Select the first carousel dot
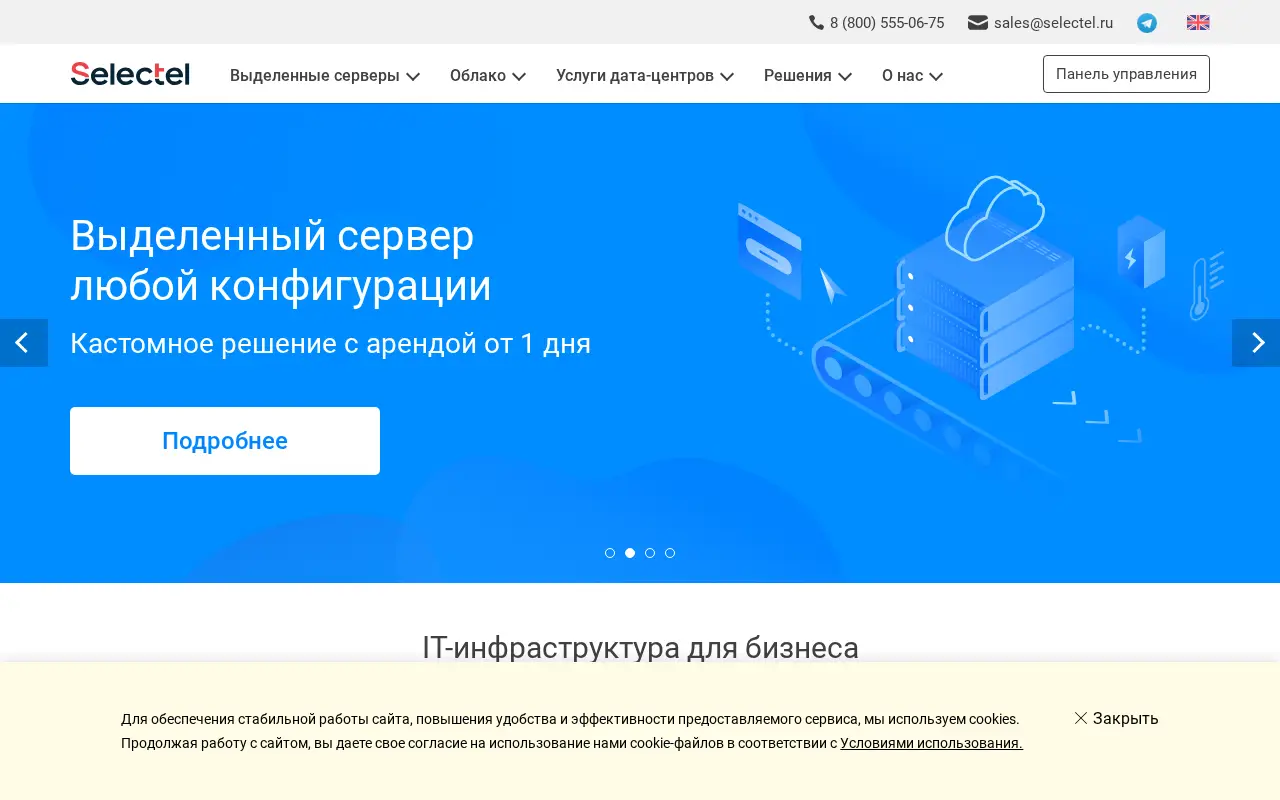The height and width of the screenshot is (800, 1280). [610, 553]
